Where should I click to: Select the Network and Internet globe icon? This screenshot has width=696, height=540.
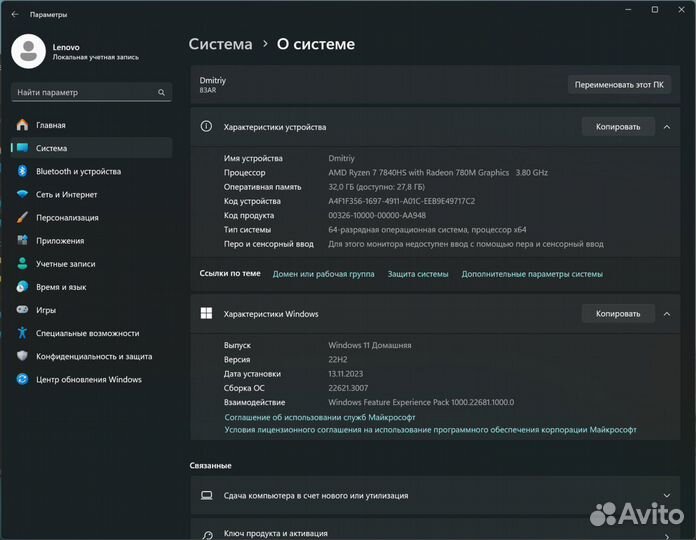pyautogui.click(x=22, y=194)
